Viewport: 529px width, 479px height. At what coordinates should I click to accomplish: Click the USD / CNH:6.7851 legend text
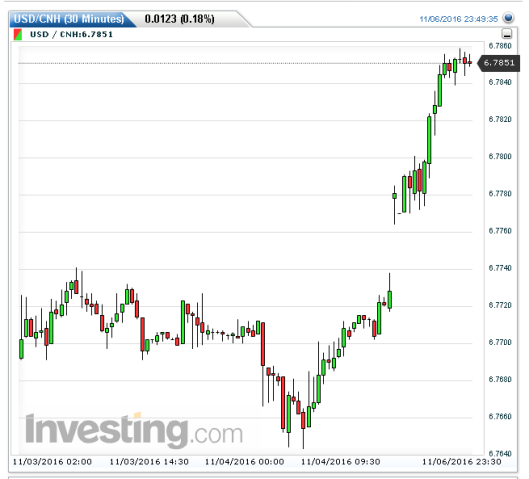pos(71,34)
